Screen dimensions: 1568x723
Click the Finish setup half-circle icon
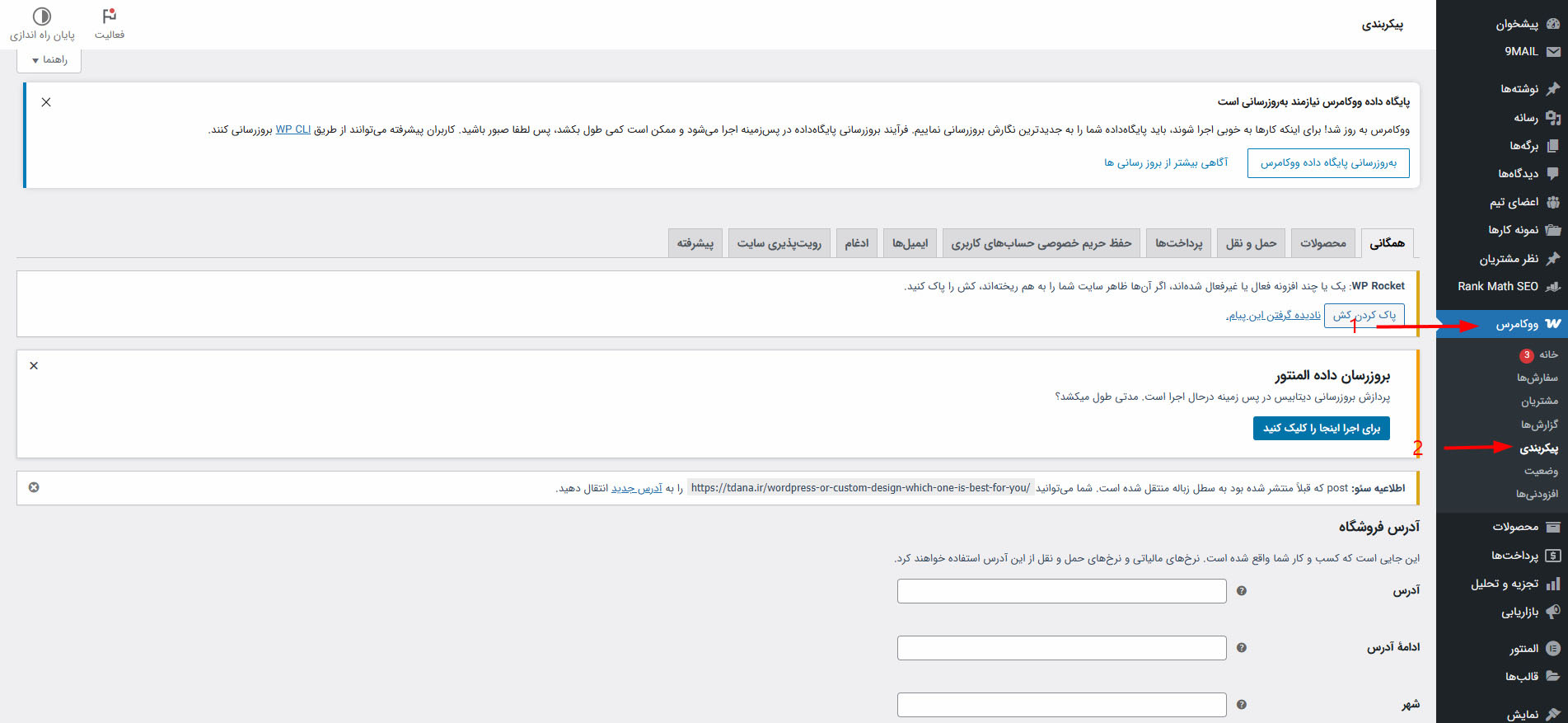(42, 16)
